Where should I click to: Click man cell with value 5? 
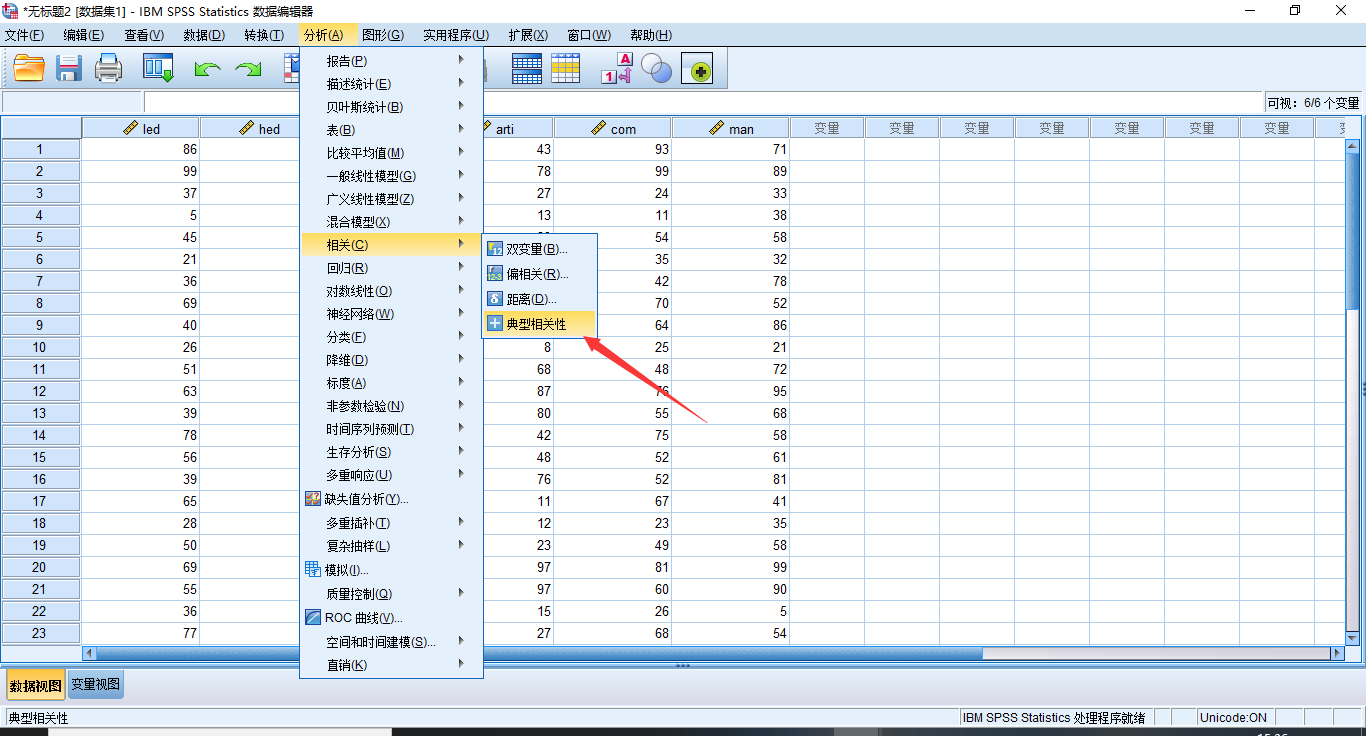coord(731,611)
